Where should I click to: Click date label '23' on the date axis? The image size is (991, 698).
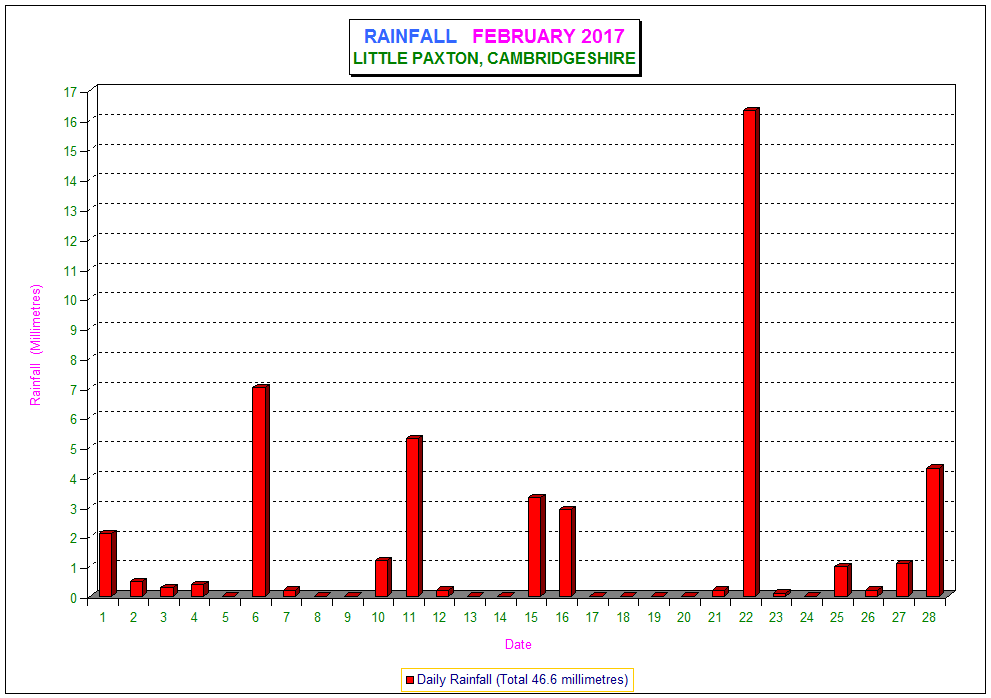[775, 618]
